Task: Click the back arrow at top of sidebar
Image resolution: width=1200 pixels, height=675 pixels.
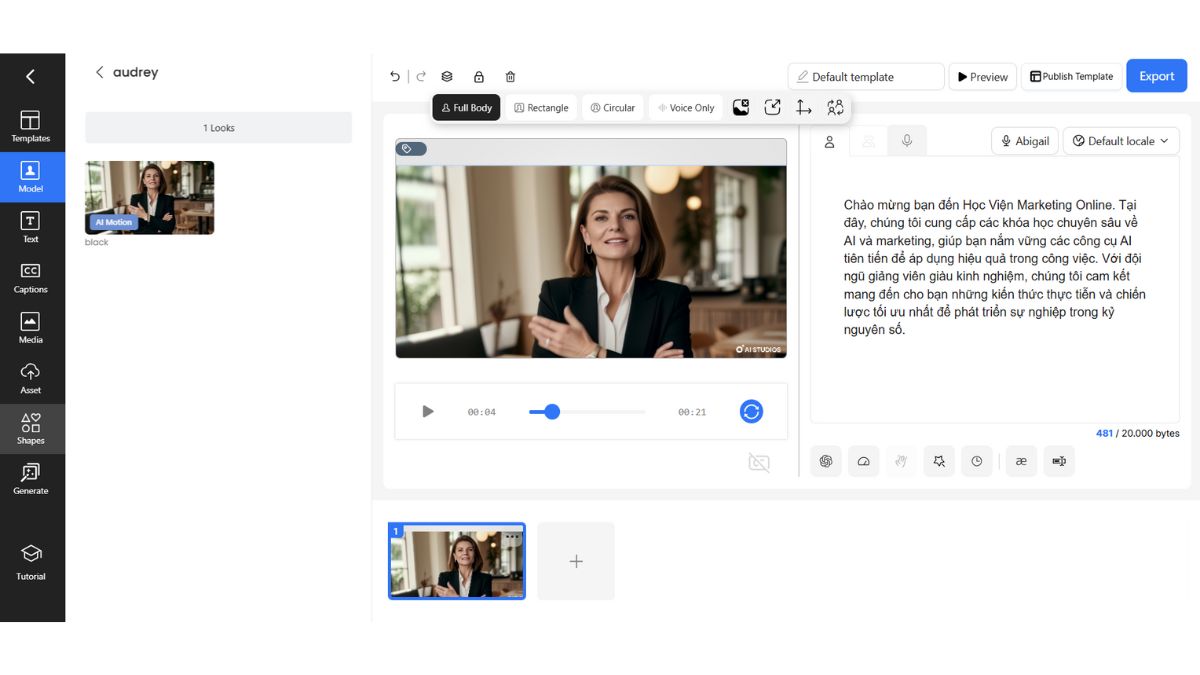Action: 30,76
